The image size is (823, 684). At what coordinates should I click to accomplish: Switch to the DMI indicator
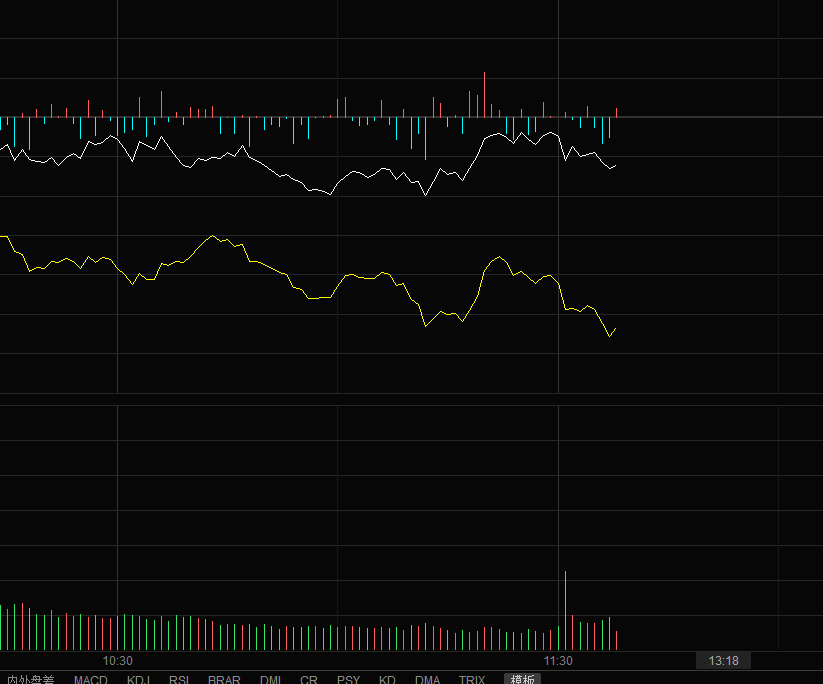coord(271,679)
